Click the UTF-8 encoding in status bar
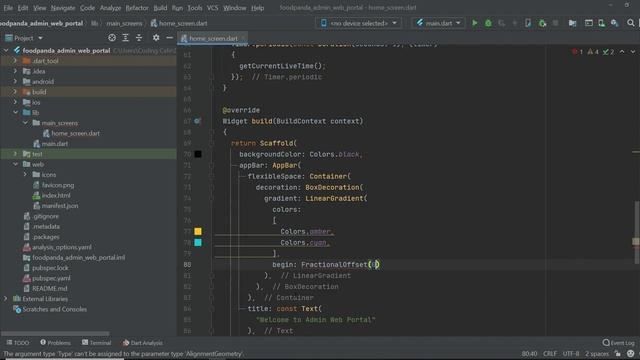This screenshot has height=360, width=640. click(x=571, y=354)
